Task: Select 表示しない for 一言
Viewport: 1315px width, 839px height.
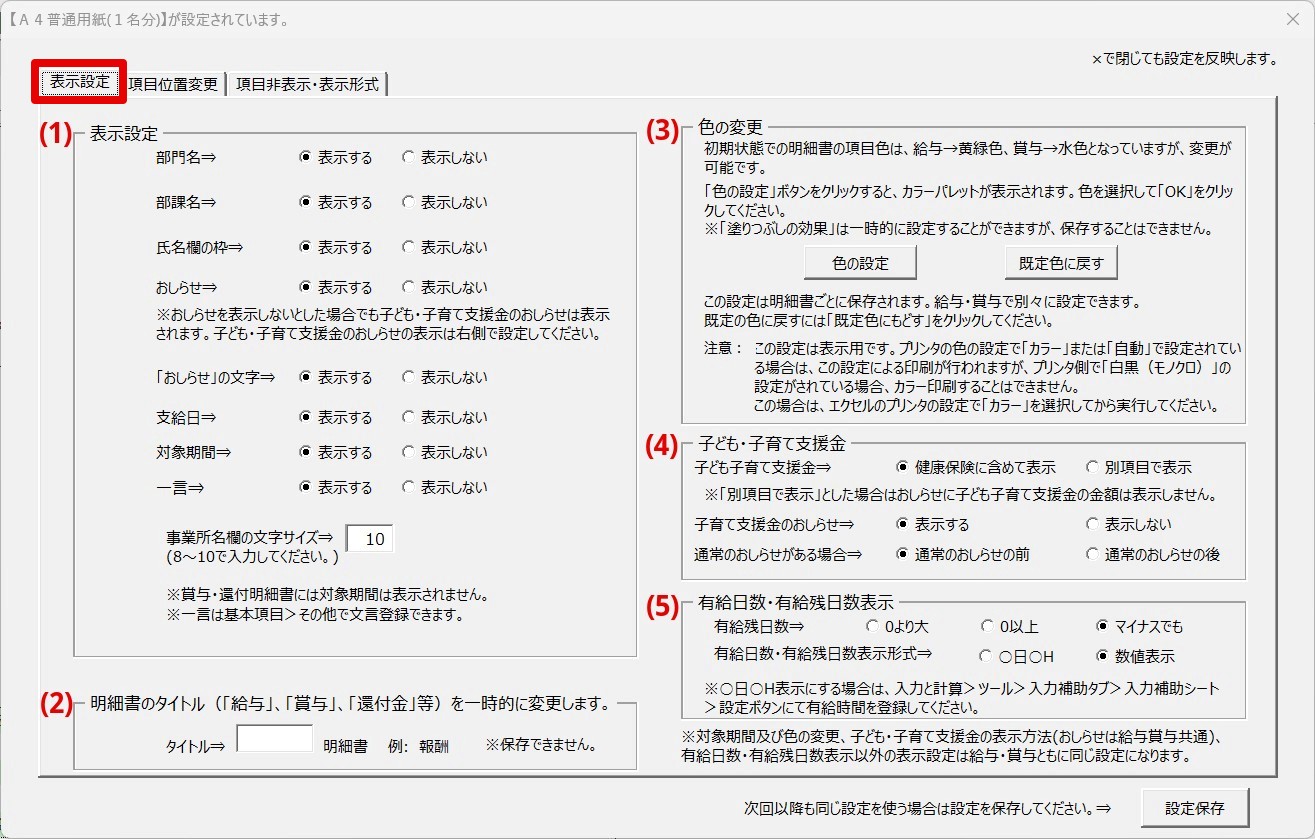Action: [445, 487]
